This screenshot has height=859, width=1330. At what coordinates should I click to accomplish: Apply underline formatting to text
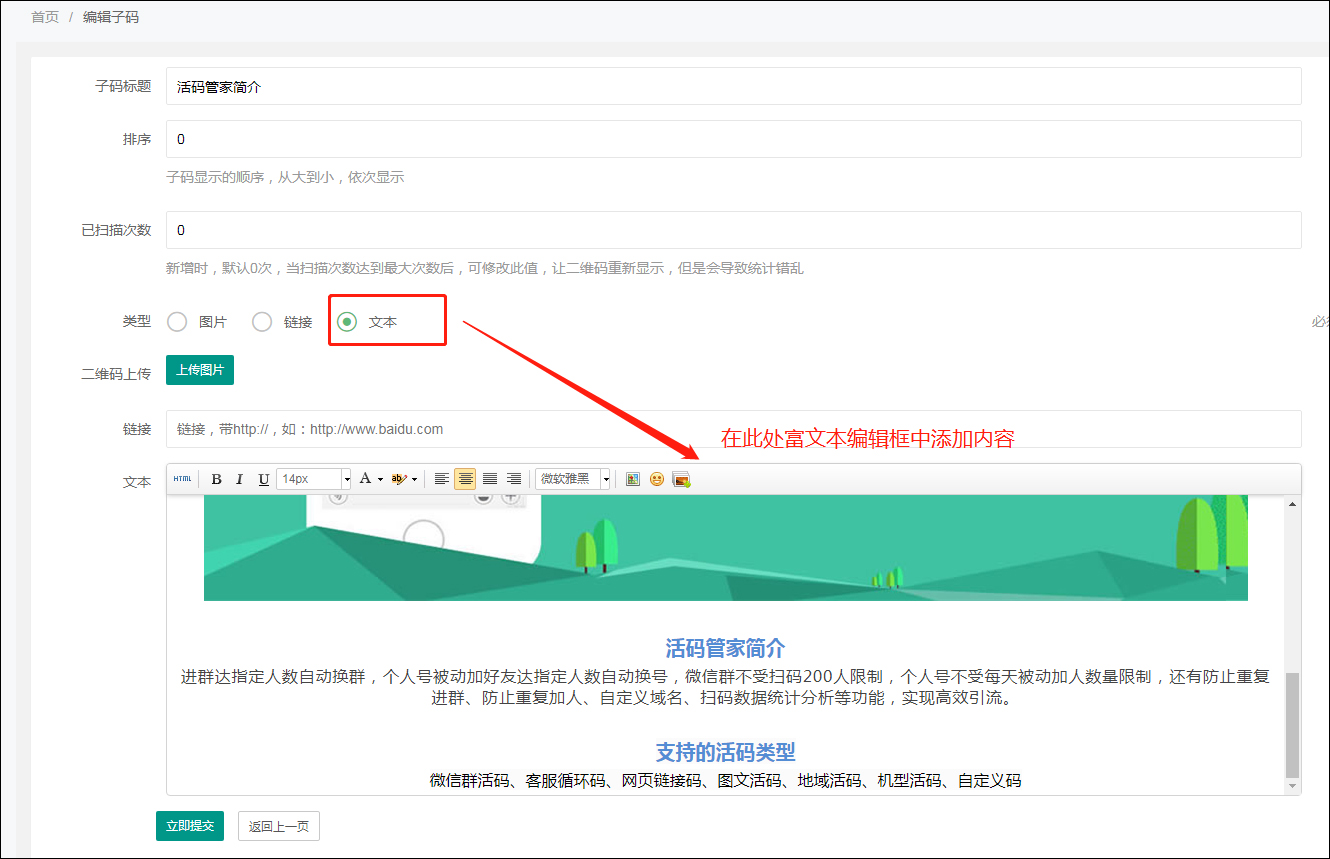coord(263,478)
